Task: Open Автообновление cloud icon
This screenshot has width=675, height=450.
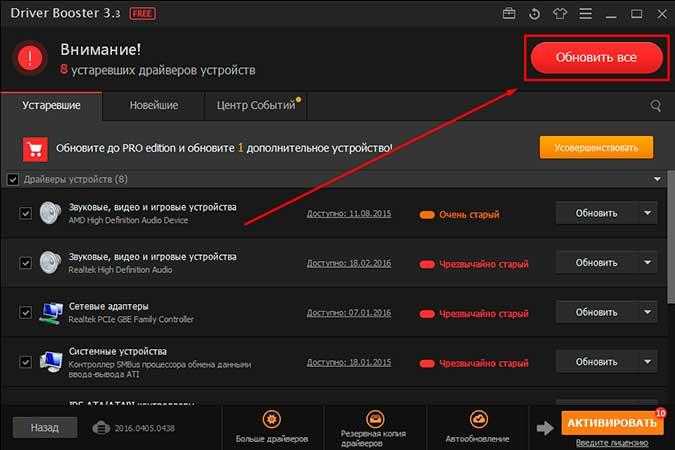Action: point(478,419)
